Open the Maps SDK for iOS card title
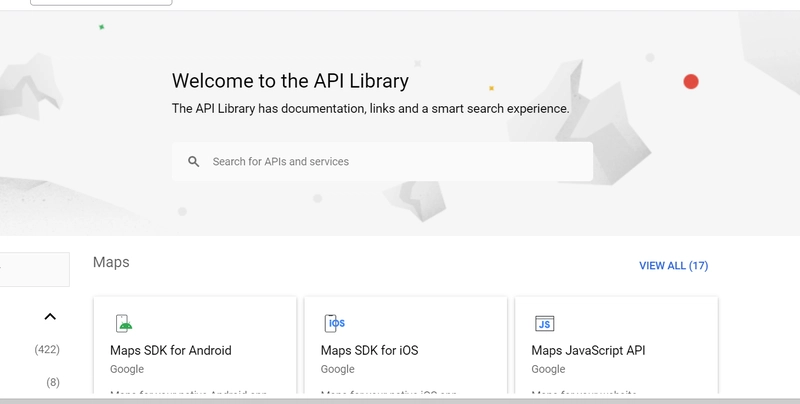 coord(369,350)
